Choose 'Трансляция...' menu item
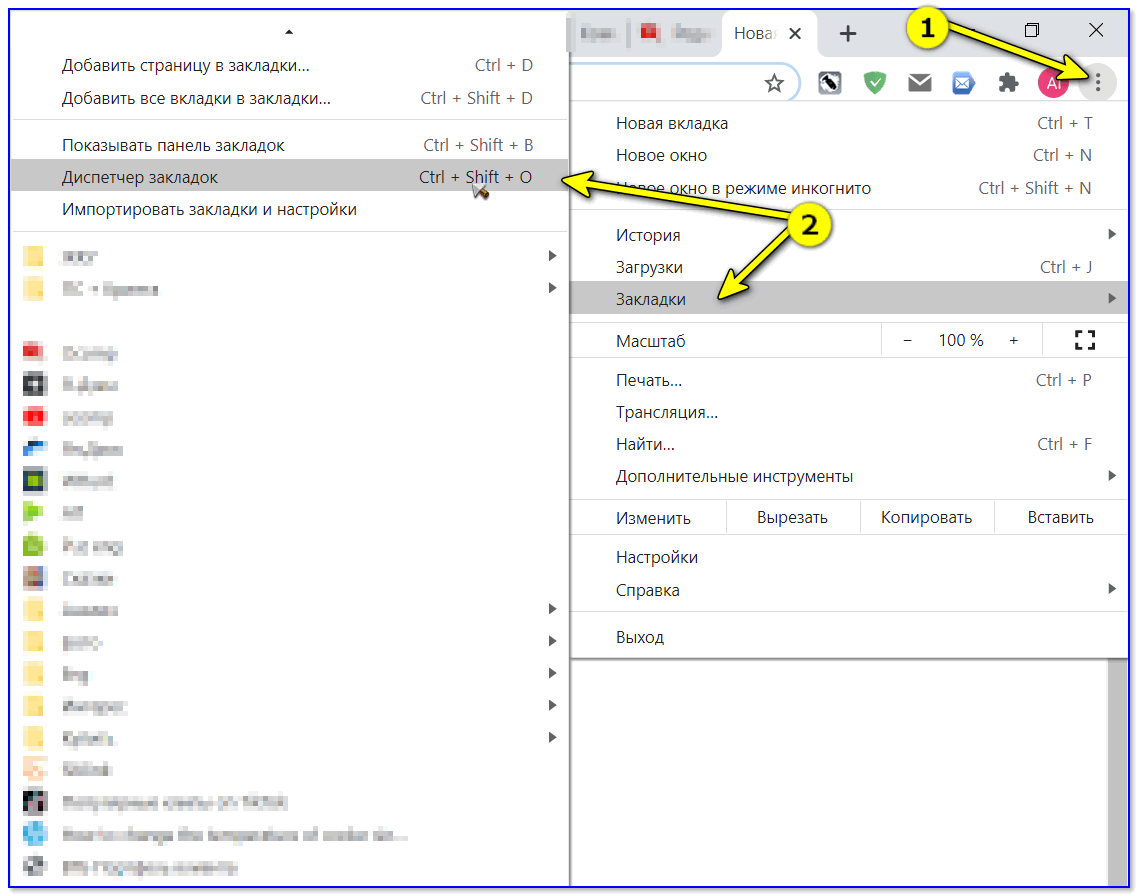 [849, 412]
